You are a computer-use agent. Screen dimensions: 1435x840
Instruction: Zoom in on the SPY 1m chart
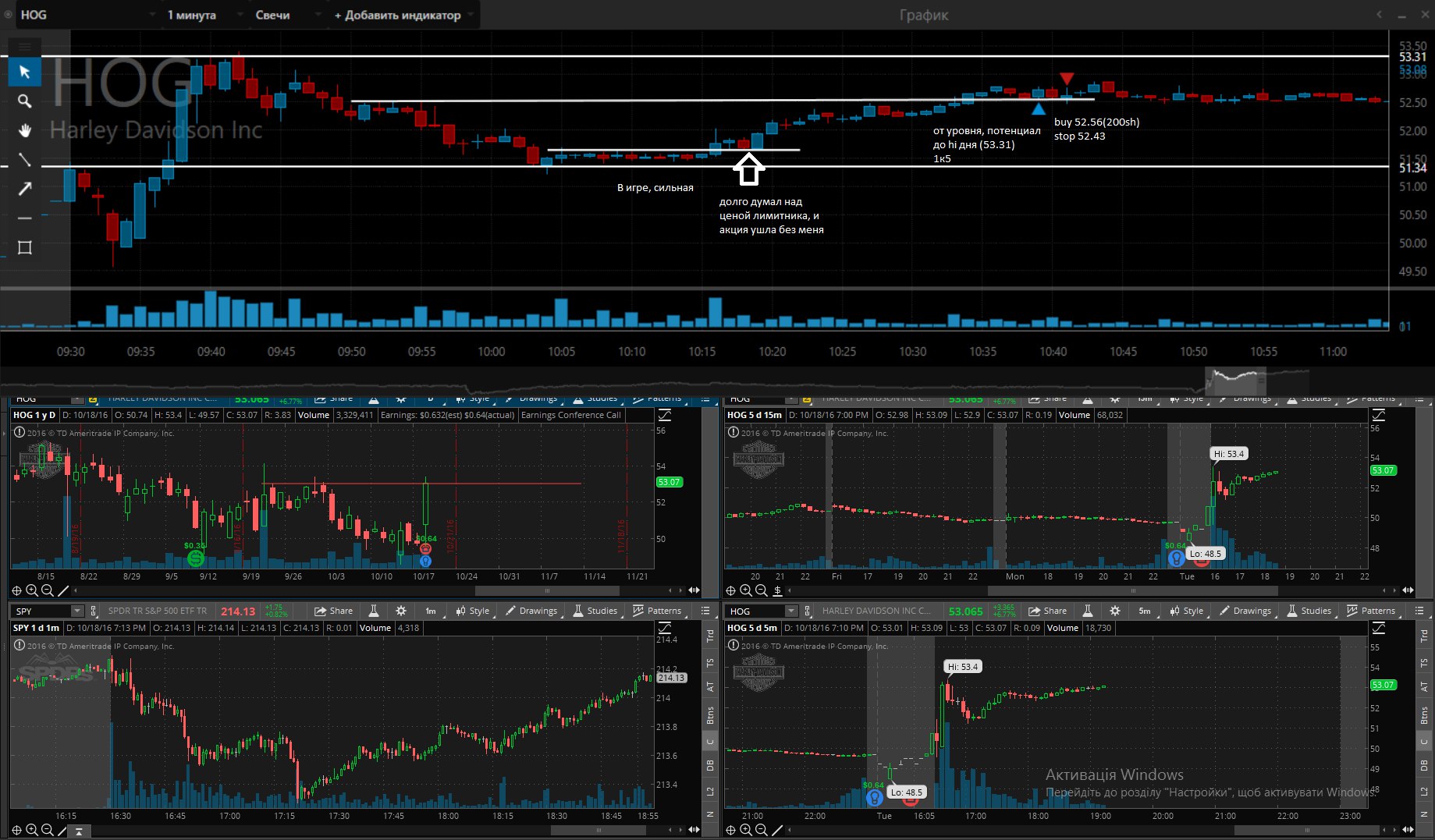[32, 830]
